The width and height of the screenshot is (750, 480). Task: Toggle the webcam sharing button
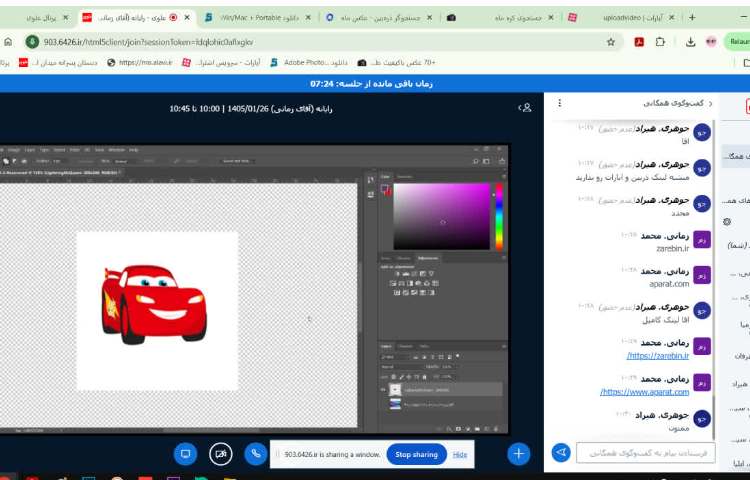221,454
